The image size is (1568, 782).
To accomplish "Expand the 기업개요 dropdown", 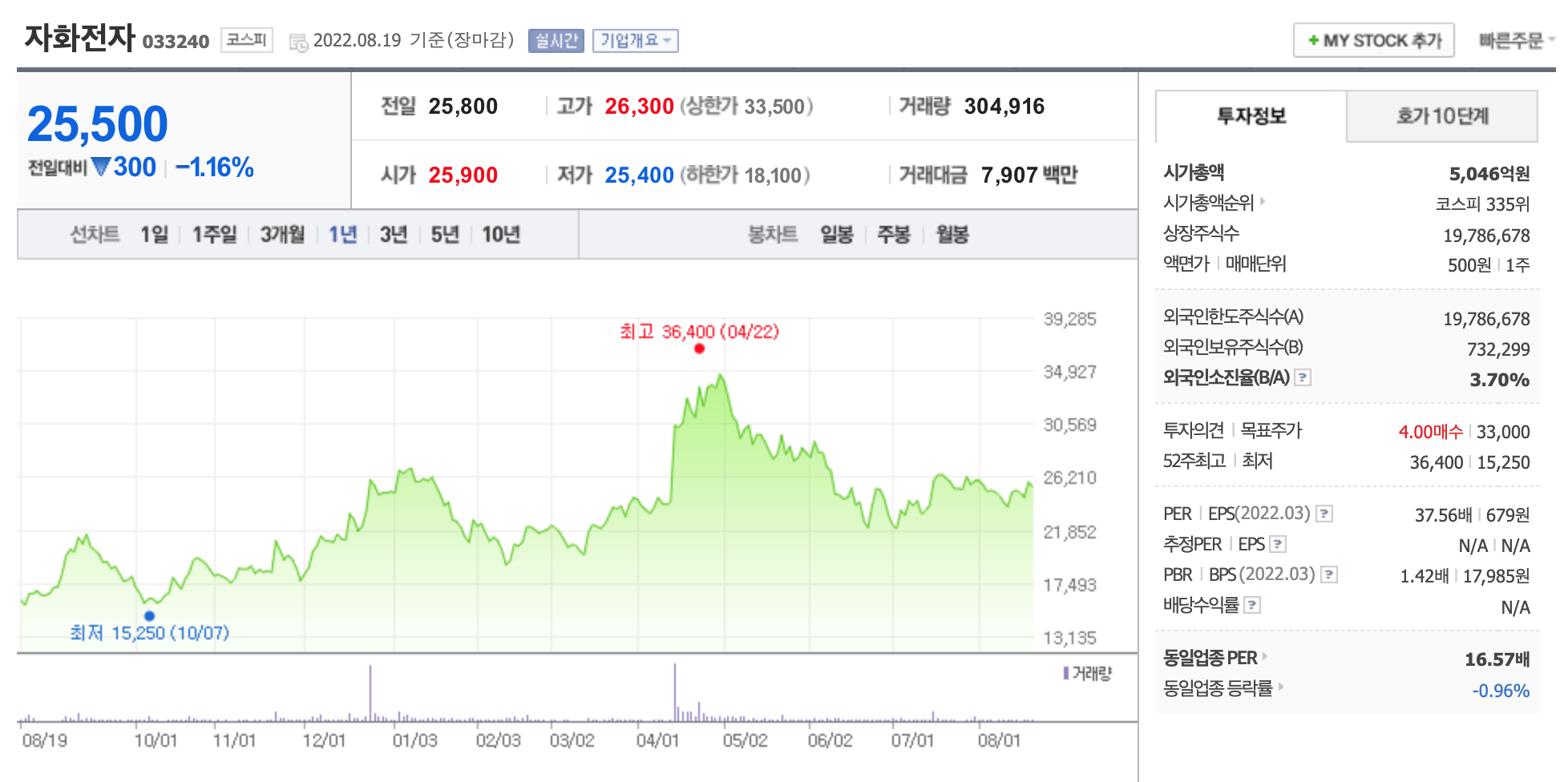I will (x=636, y=41).
